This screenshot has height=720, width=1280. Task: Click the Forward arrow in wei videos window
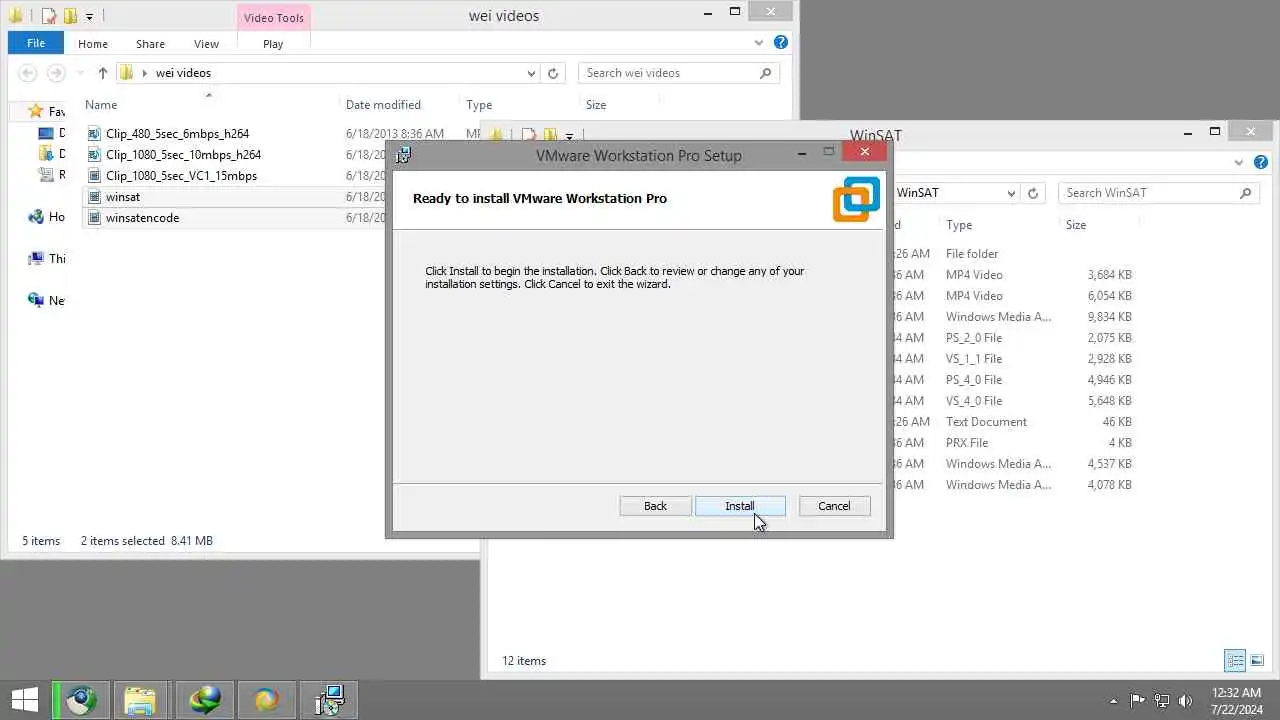click(57, 73)
